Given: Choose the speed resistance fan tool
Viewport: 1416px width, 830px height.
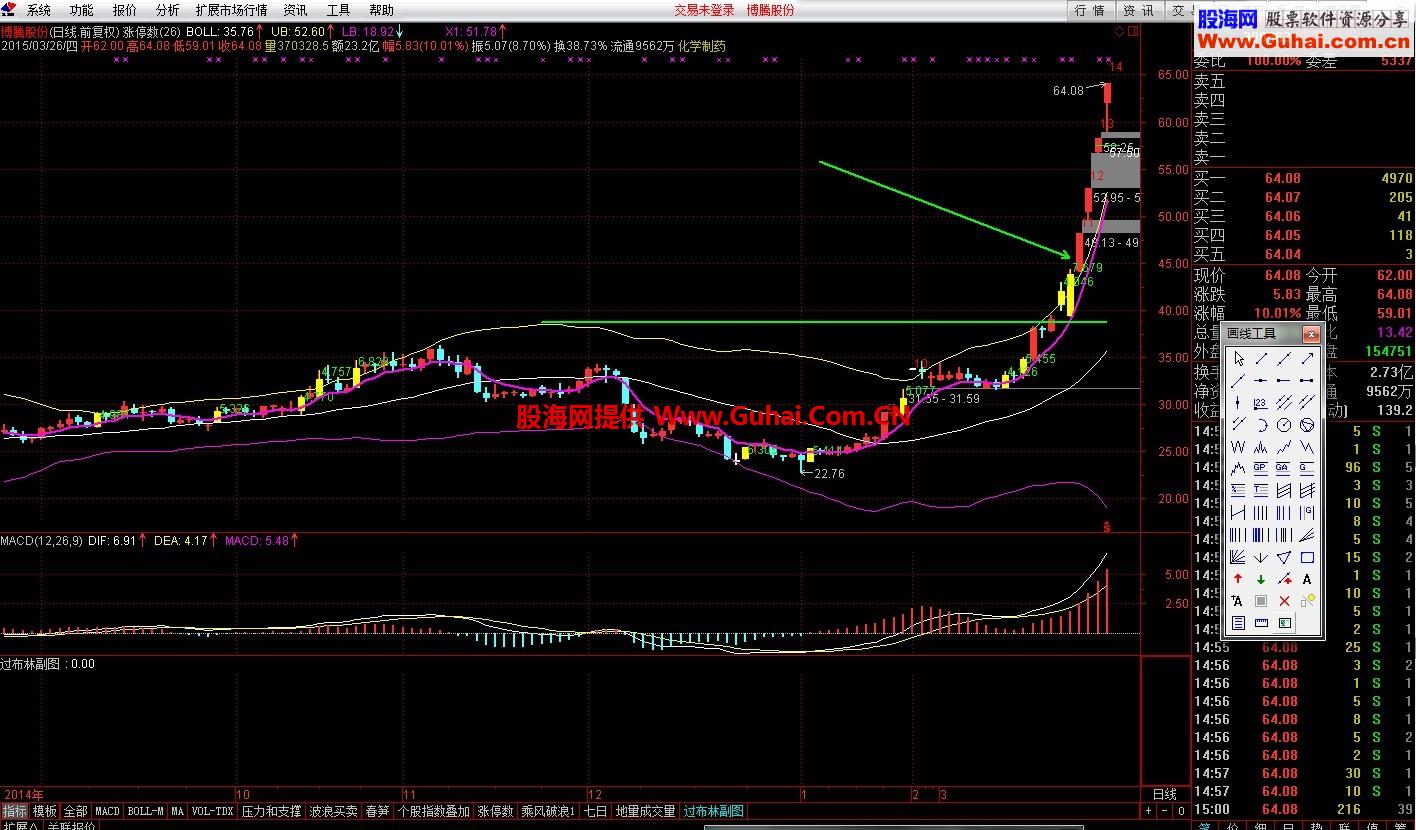Looking at the screenshot, I should (x=1307, y=535).
